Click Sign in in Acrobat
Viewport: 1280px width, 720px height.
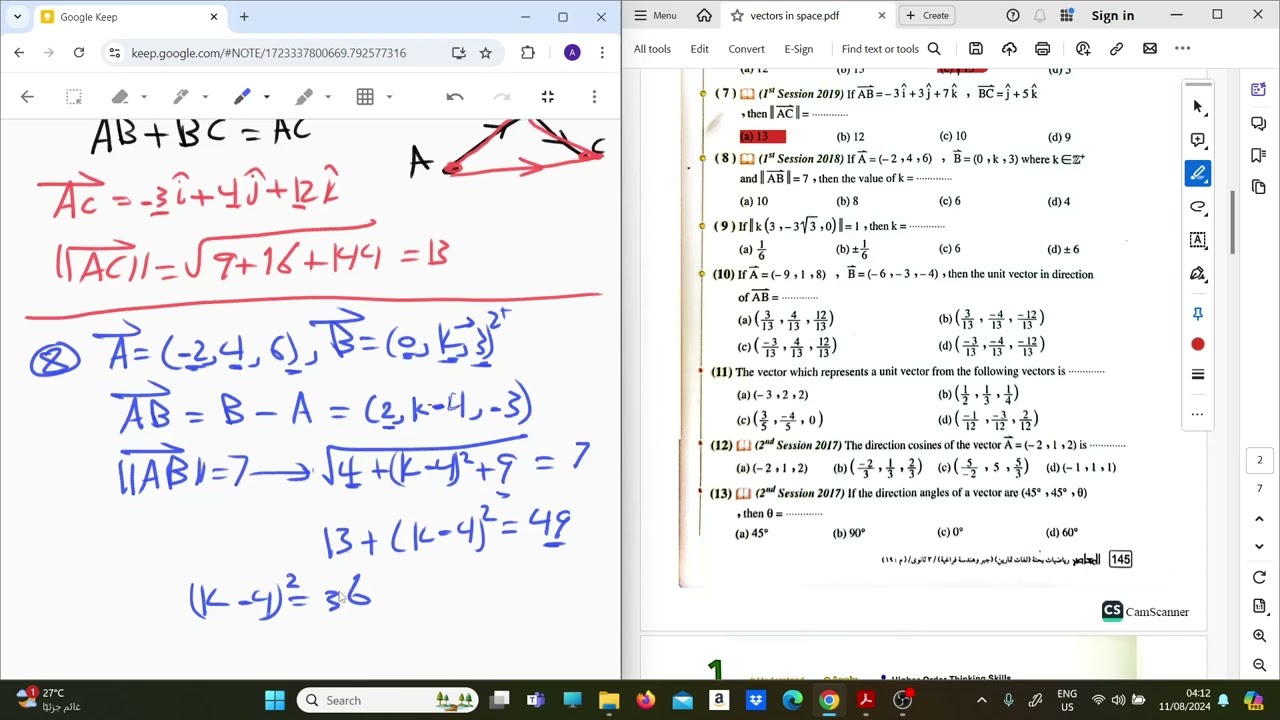point(1113,16)
